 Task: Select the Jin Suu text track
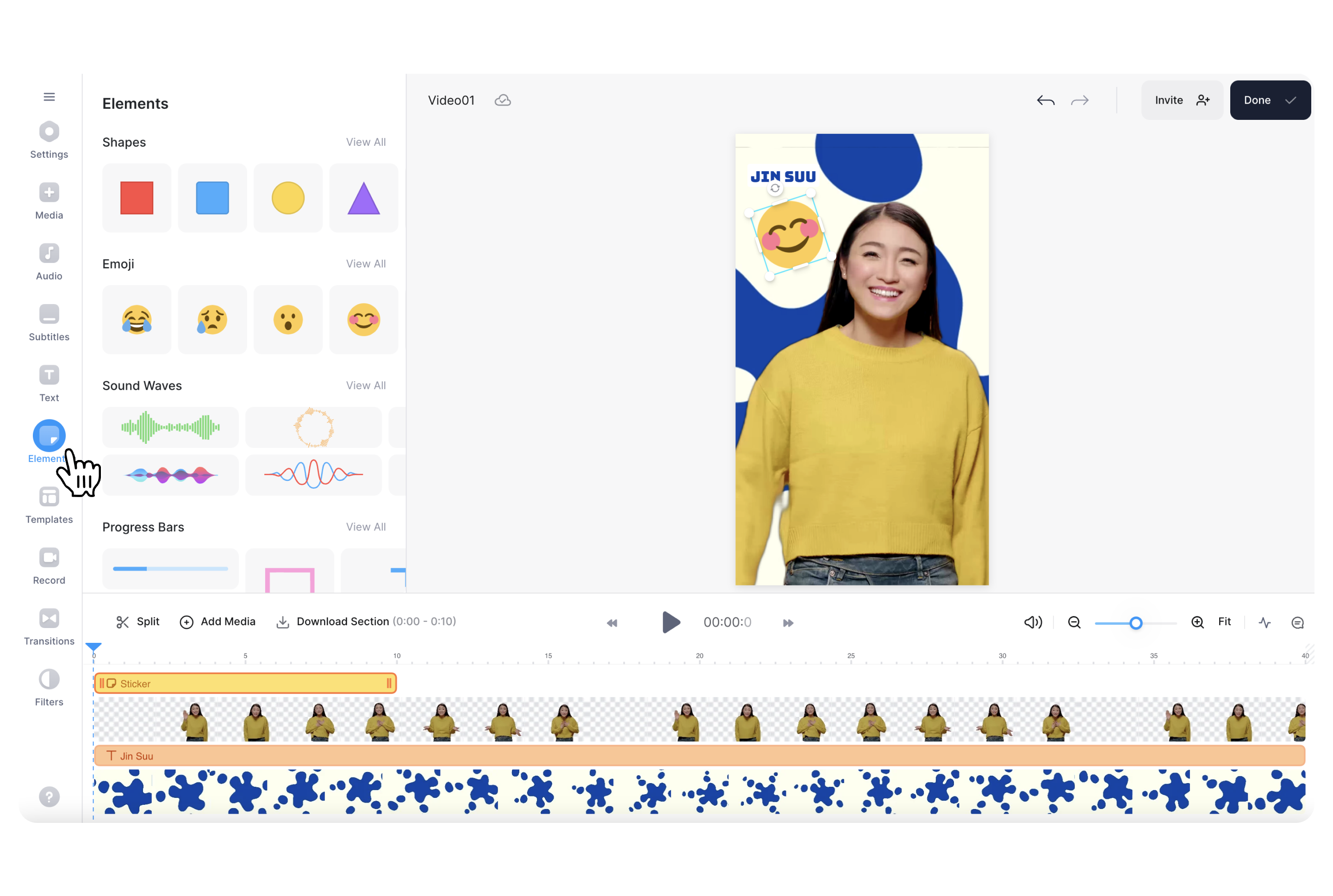coord(699,756)
